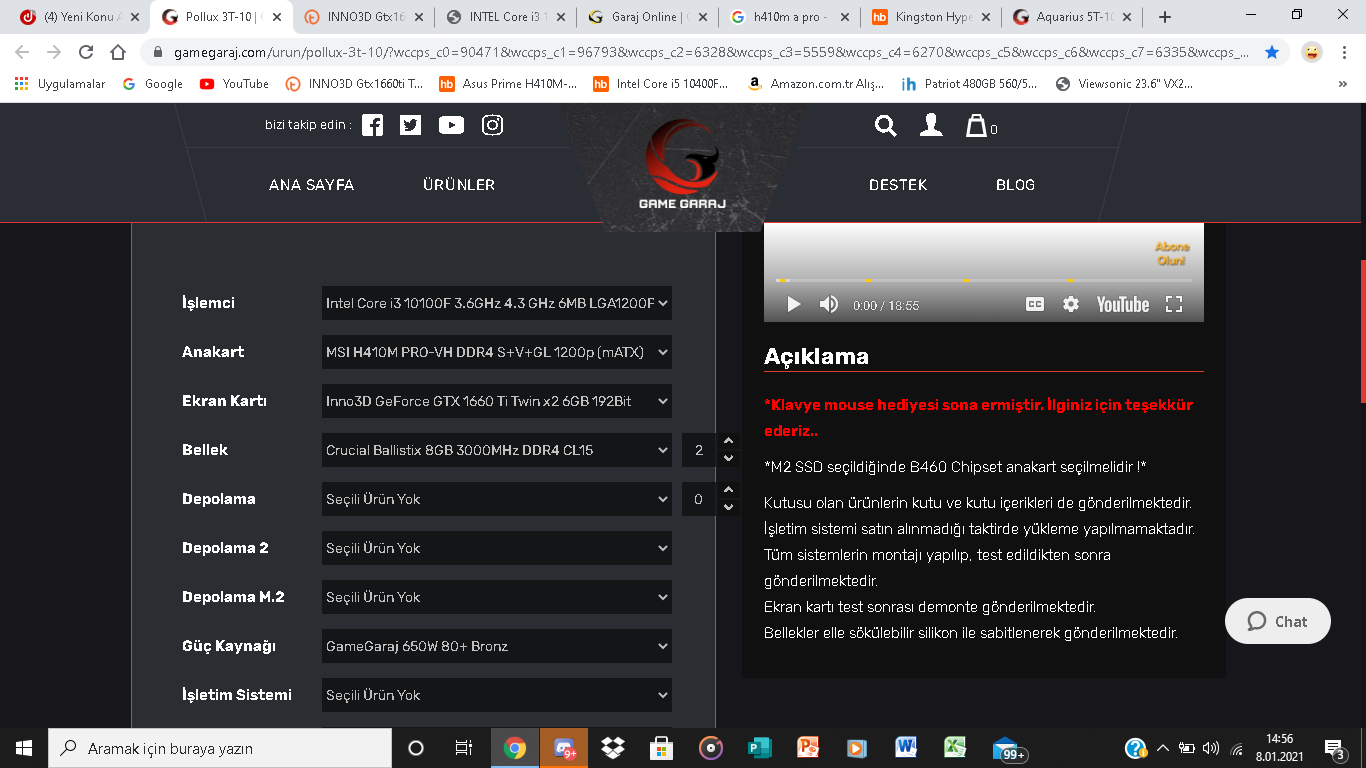The image size is (1366, 768).
Task: Open the İşlemci processor dropdown
Action: (497, 303)
